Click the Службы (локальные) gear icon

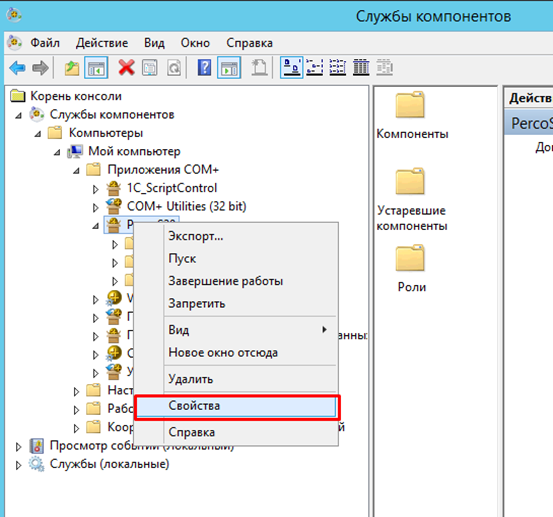point(37,464)
